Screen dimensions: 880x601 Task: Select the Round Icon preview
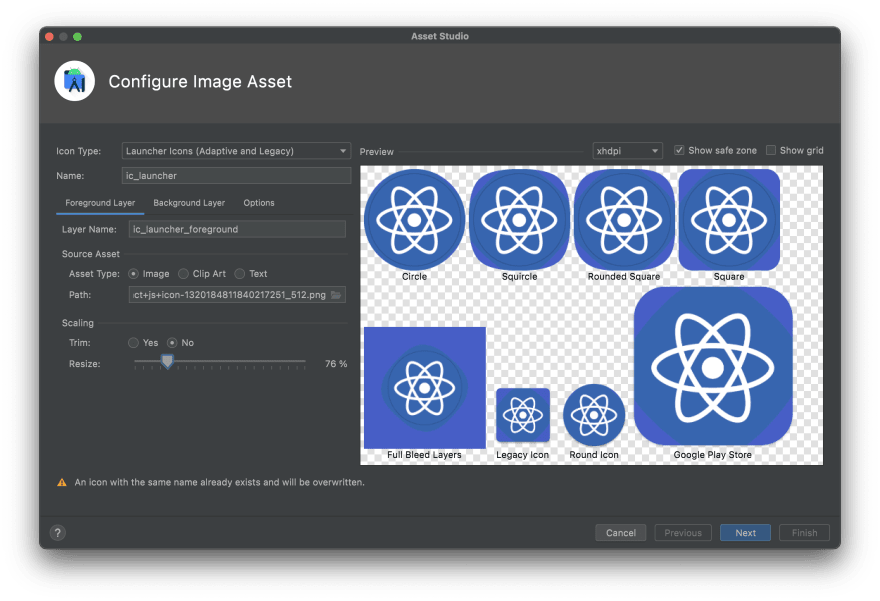click(x=594, y=415)
